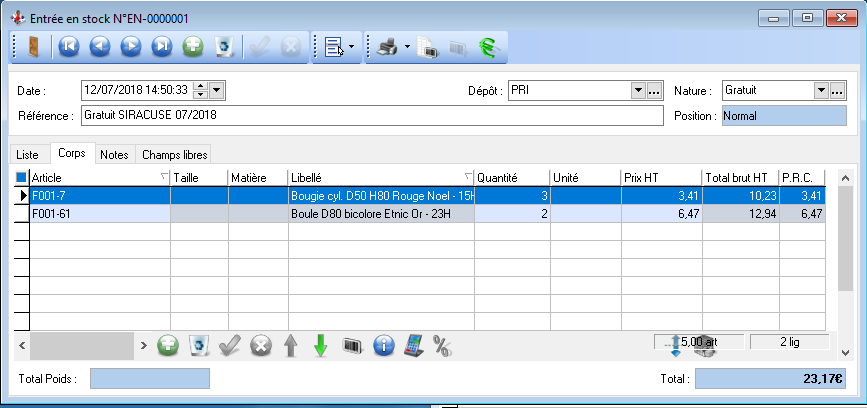This screenshot has height=408, width=867.
Task: Click the calculator icon below grid
Action: coord(412,345)
